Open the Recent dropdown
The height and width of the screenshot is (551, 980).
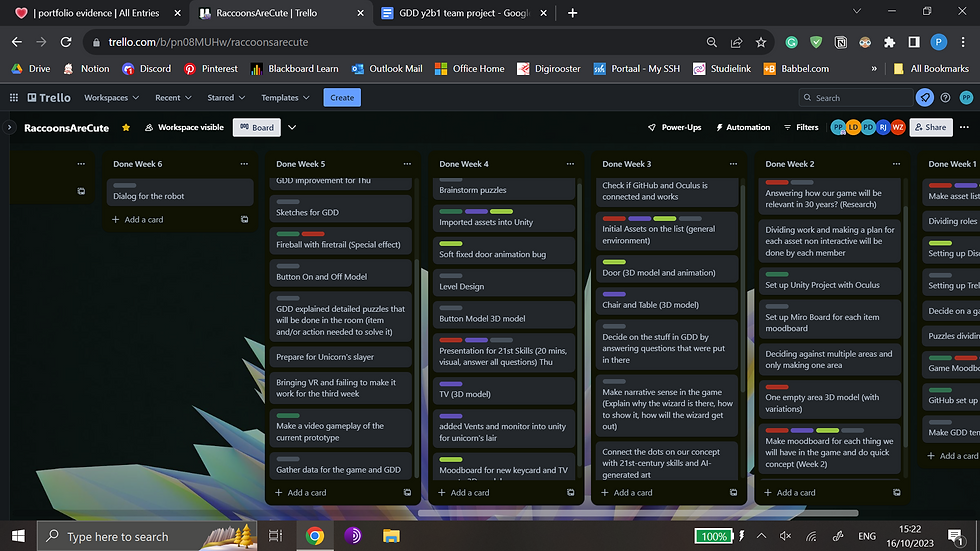(x=173, y=97)
